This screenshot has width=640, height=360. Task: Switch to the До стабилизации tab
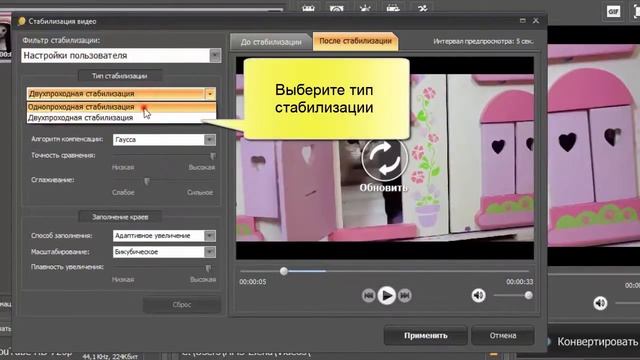click(271, 42)
